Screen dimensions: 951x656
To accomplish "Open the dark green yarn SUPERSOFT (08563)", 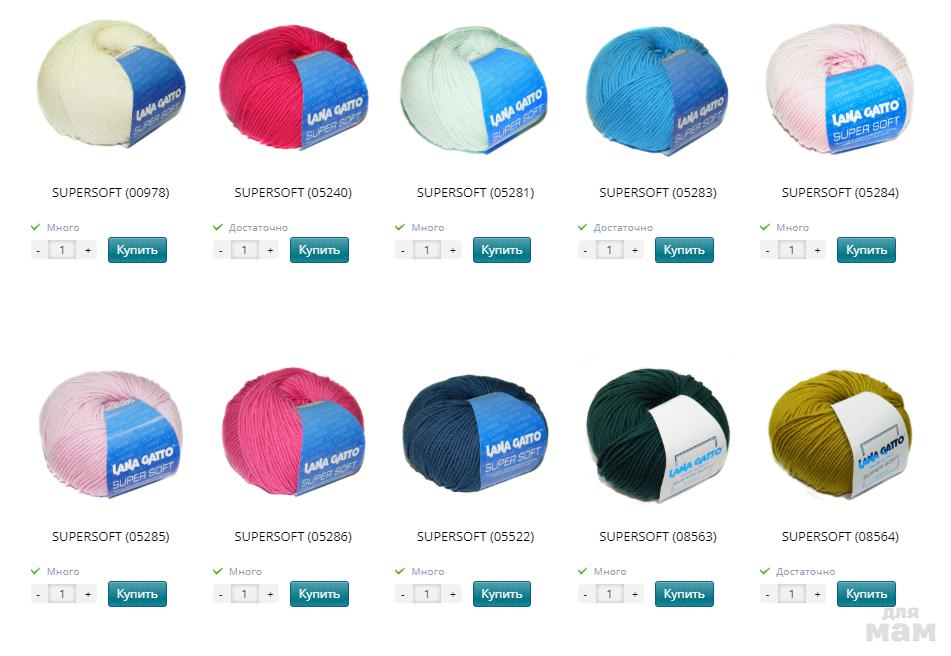I will [657, 435].
